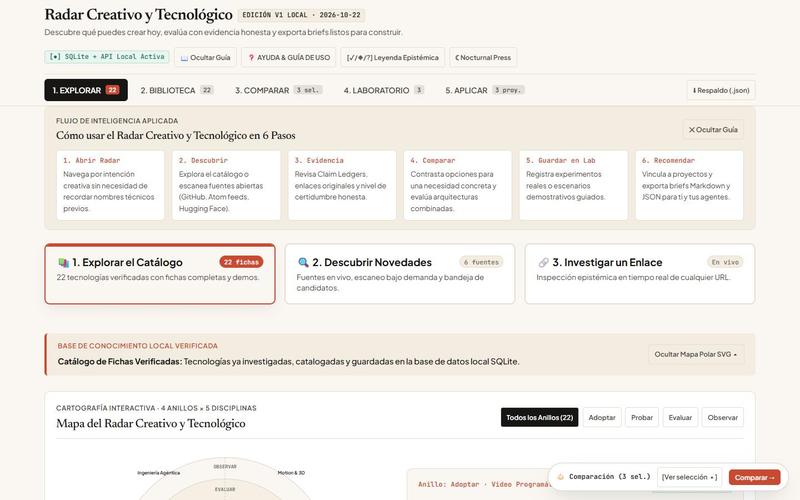
Task: Click the red question mark help icon
Action: coord(251,58)
